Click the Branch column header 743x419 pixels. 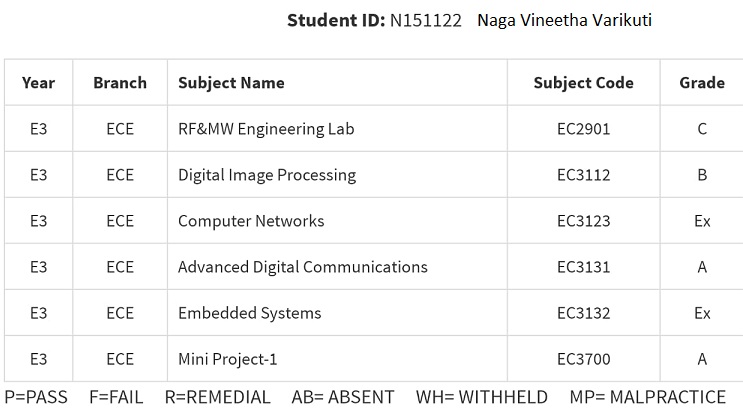pos(120,83)
